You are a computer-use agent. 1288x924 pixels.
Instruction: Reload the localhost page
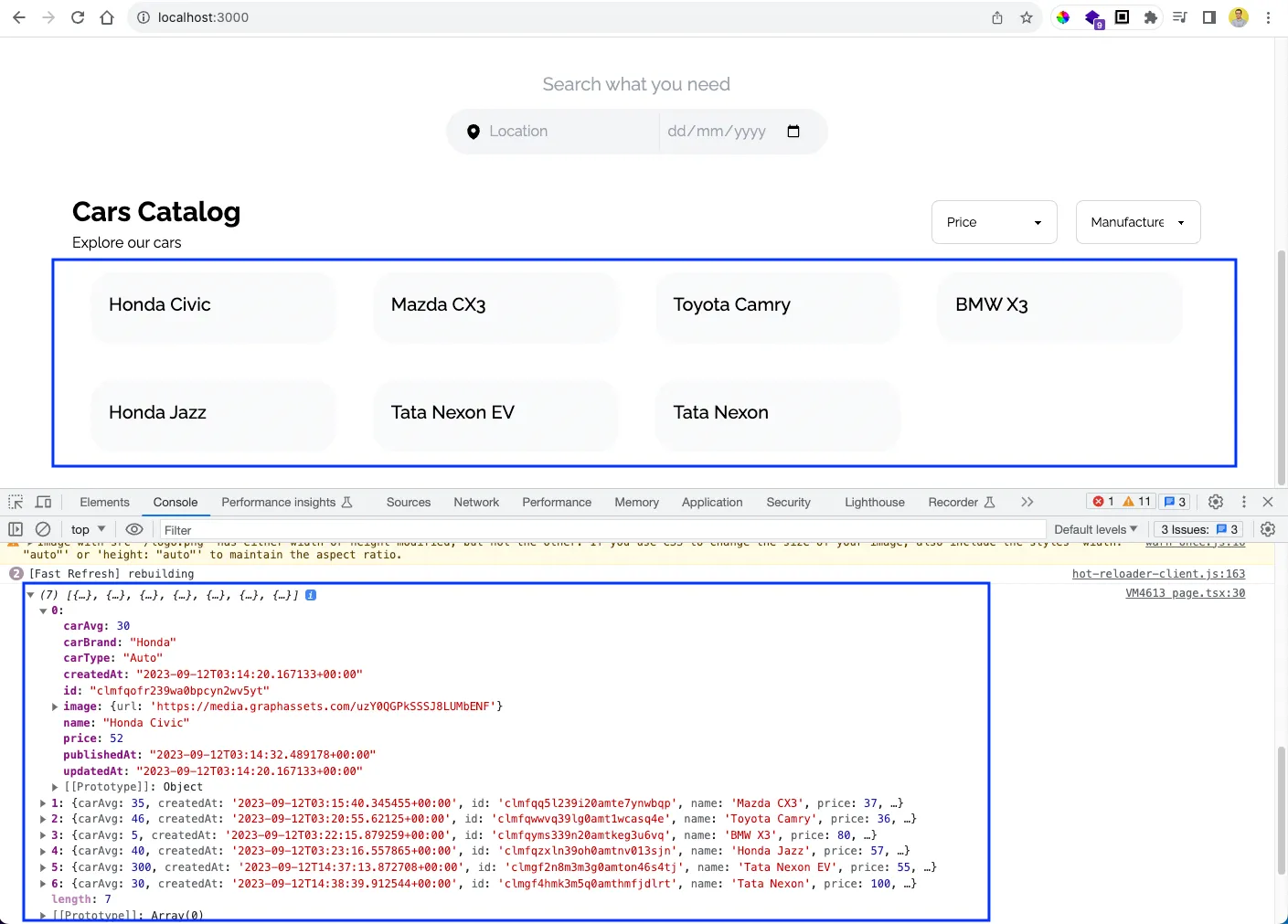78,17
